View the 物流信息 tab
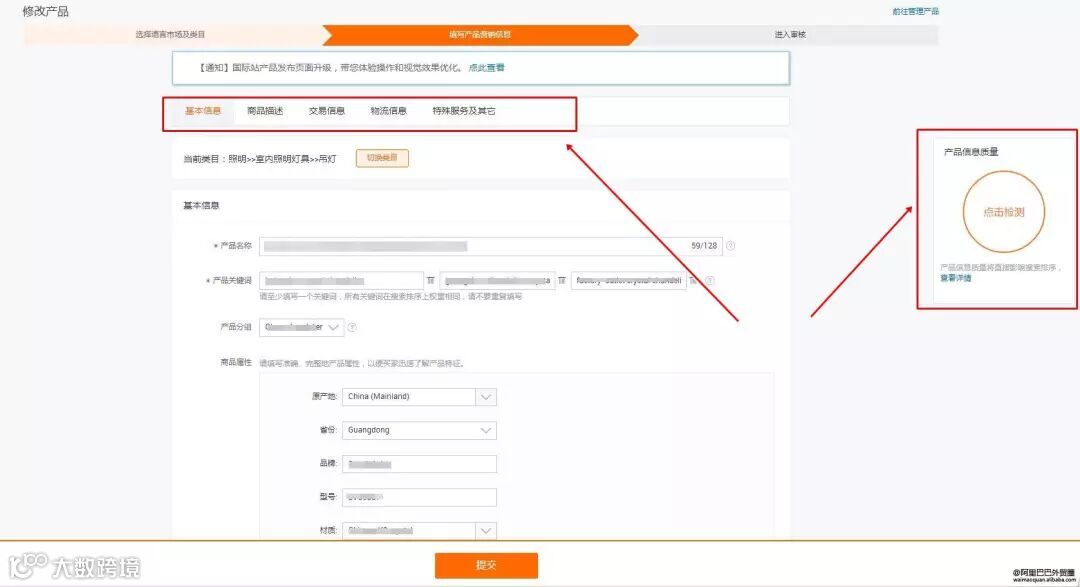Viewport: 1080px width, 587px height. [x=388, y=110]
